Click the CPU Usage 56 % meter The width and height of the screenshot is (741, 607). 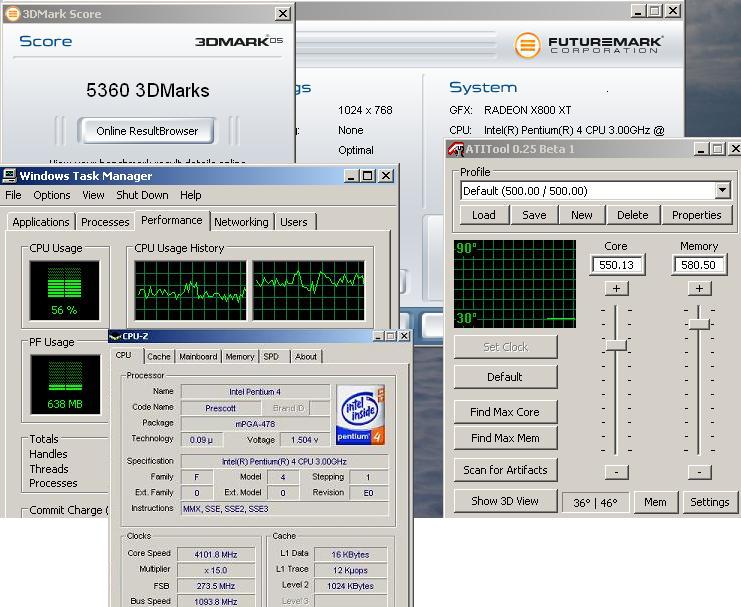click(x=64, y=290)
